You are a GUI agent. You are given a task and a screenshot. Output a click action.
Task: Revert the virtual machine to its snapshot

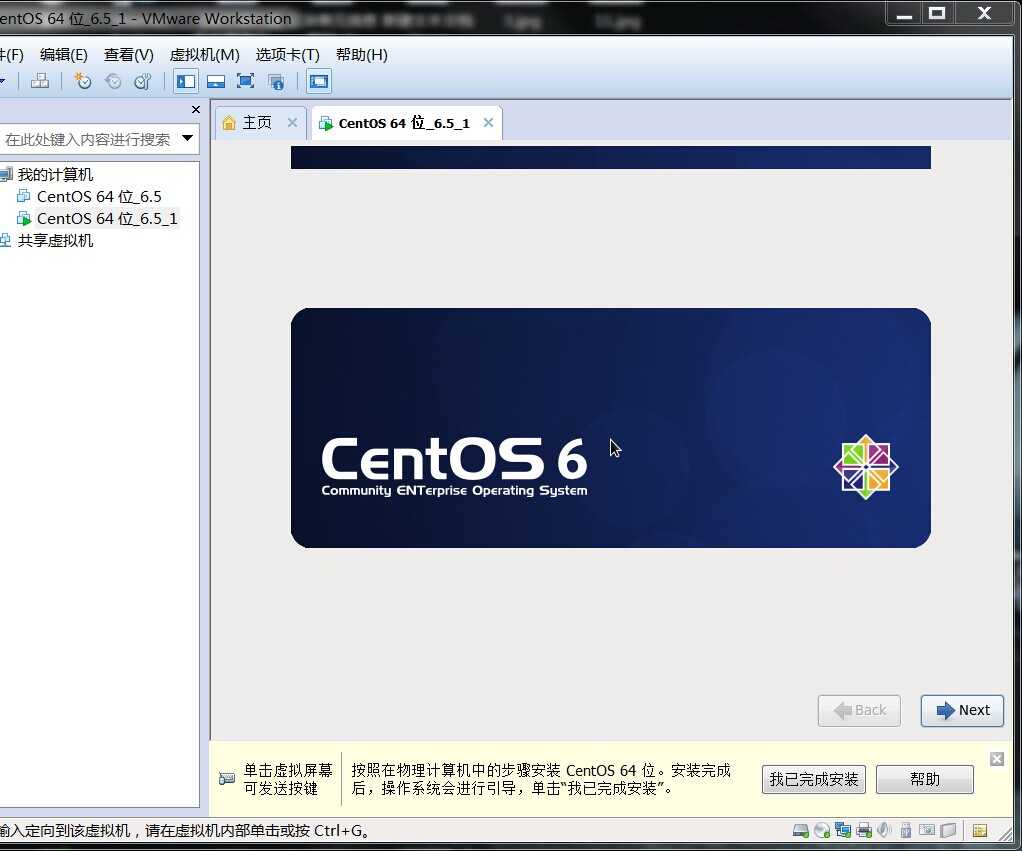[x=113, y=81]
